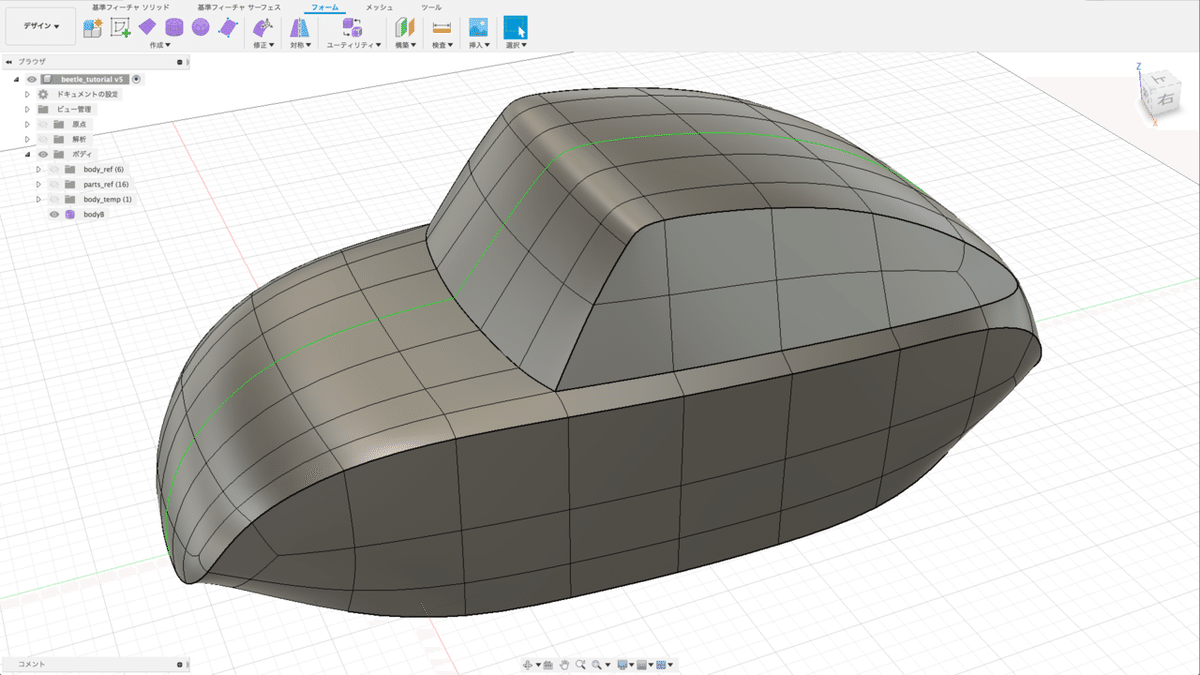Open the 作成 dropdown menu
This screenshot has height=675, width=1200.
[160, 46]
